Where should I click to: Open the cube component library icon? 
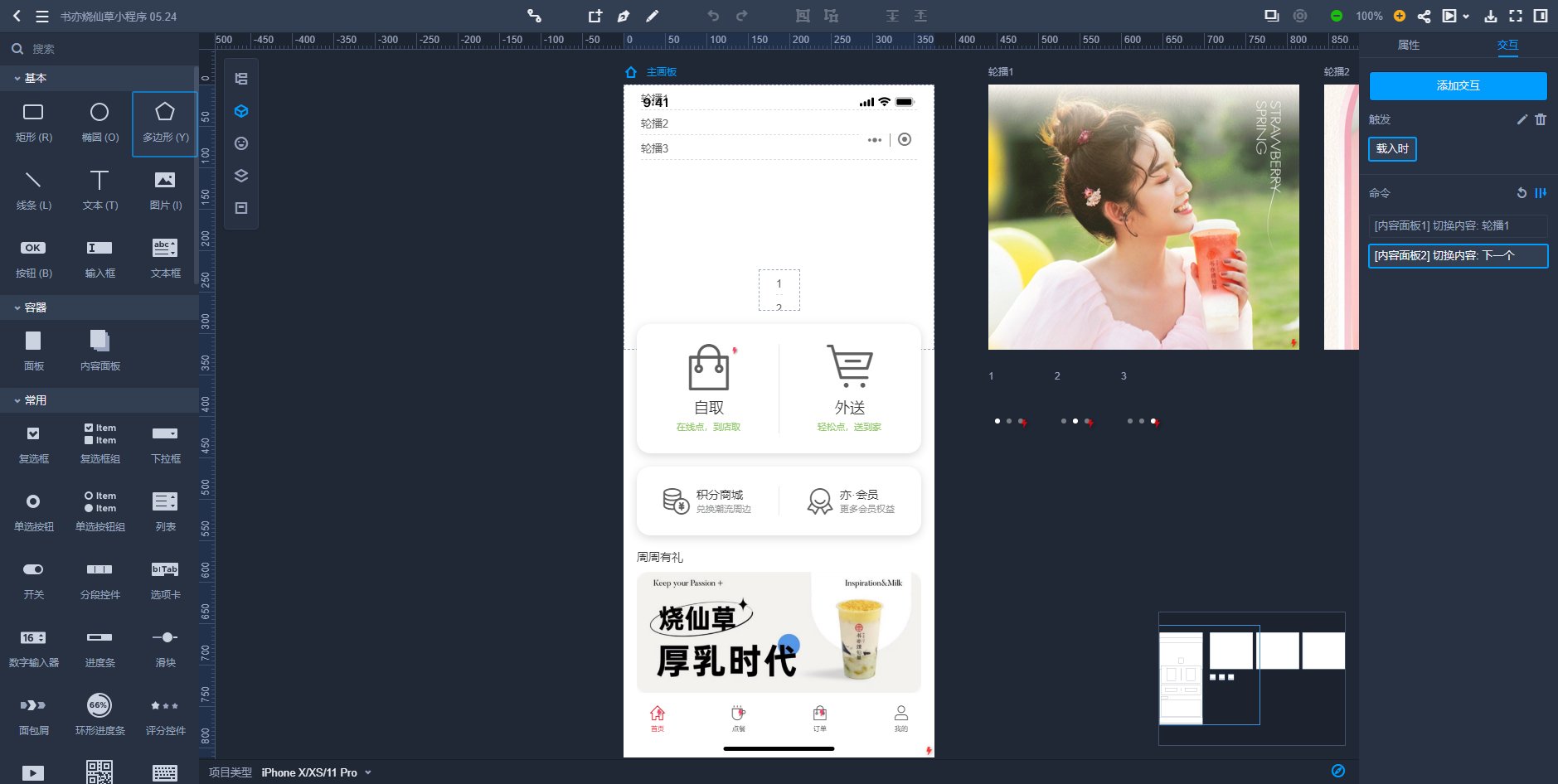(x=241, y=111)
